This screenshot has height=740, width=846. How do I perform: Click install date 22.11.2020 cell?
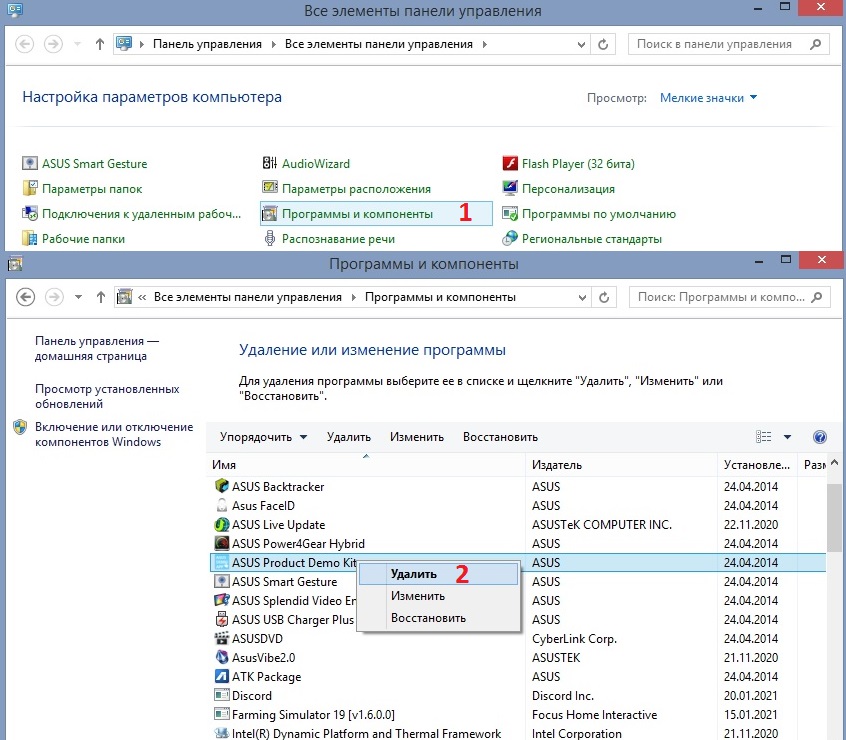coord(751,524)
